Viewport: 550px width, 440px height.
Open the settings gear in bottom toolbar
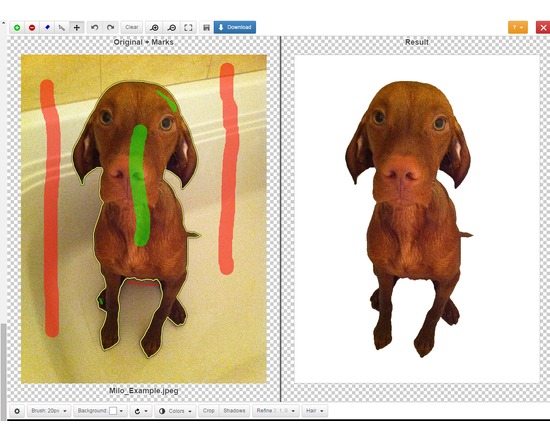17,411
